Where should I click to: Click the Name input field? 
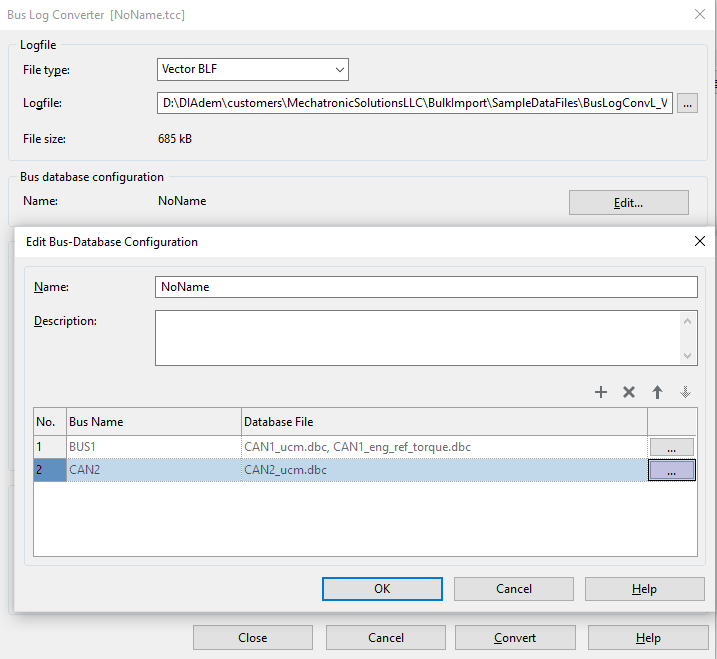click(x=426, y=286)
